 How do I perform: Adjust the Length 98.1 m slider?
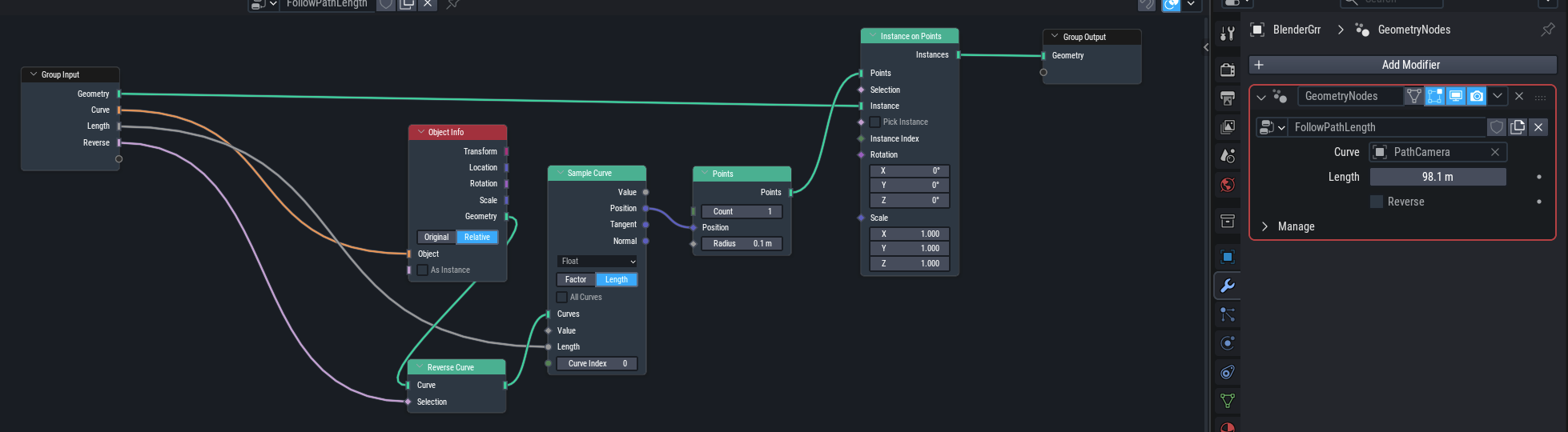click(1437, 177)
